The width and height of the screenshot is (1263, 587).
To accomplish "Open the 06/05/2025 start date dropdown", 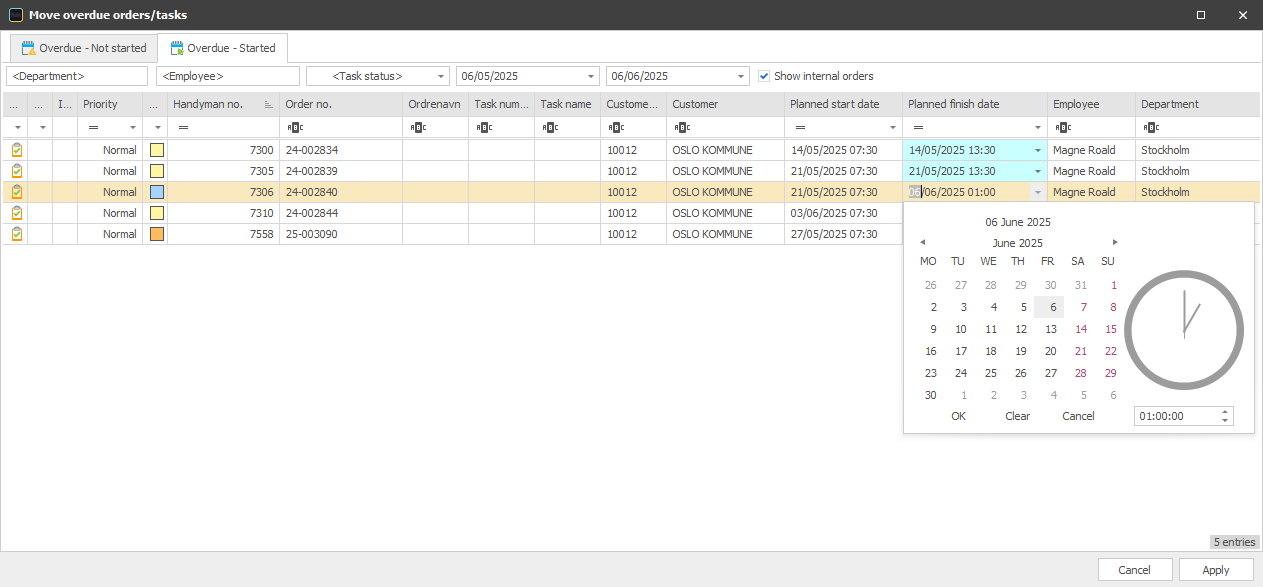I will 591,76.
